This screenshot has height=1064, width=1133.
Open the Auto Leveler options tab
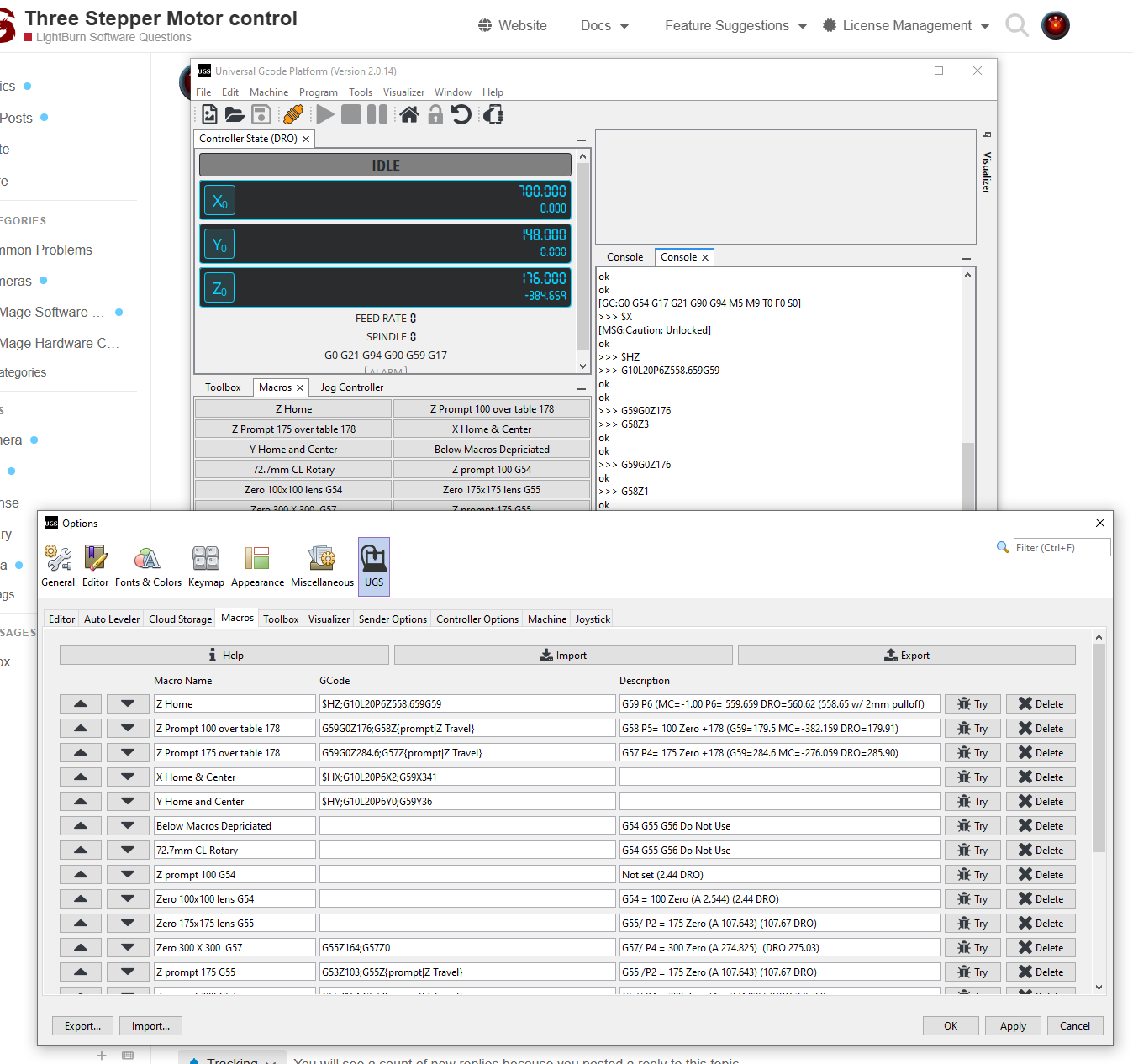click(x=112, y=619)
